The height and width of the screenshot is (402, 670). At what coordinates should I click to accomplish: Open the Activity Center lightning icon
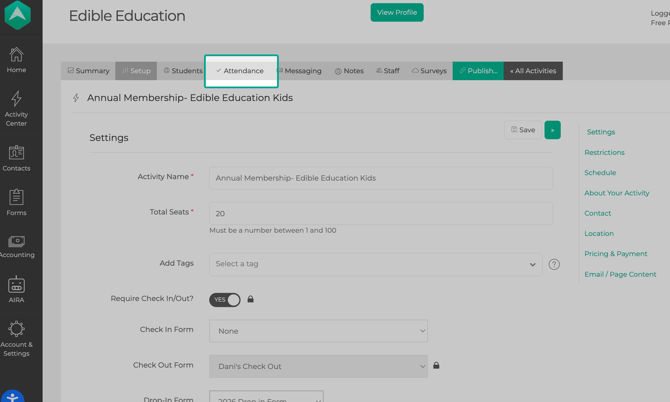[x=17, y=108]
